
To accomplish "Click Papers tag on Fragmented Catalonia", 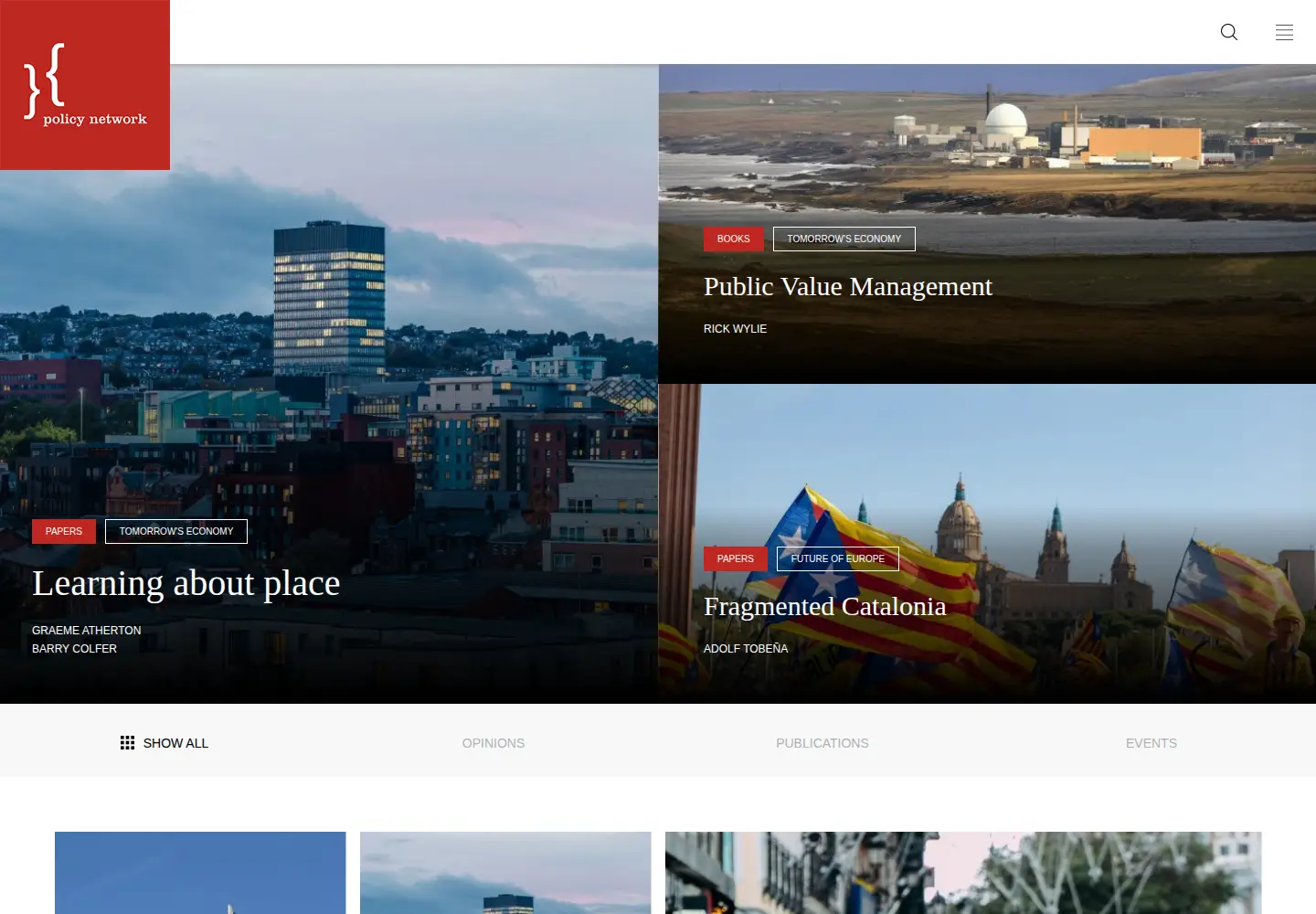I will point(736,558).
